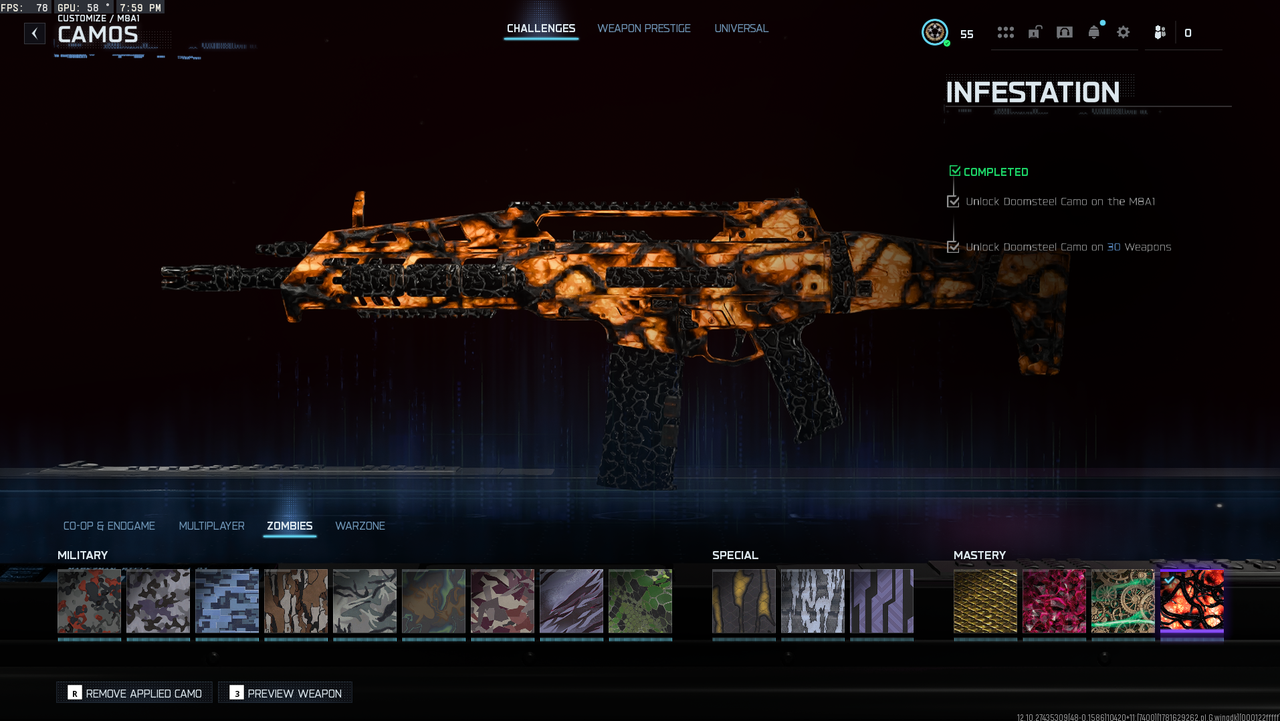Open the Universal tab
This screenshot has height=721, width=1280.
coord(741,29)
